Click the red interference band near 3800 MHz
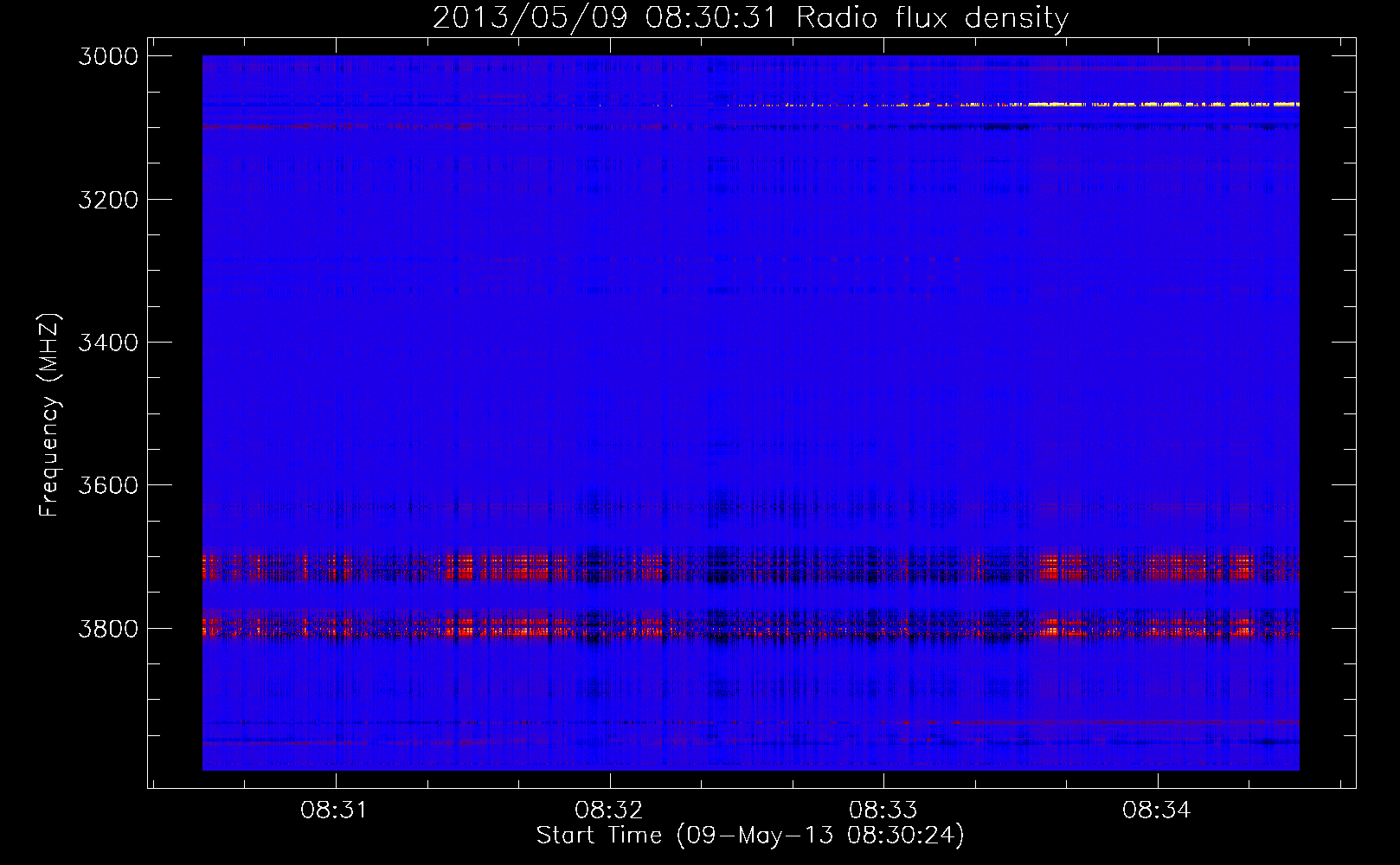This screenshot has width=1400, height=865. click(x=750, y=626)
